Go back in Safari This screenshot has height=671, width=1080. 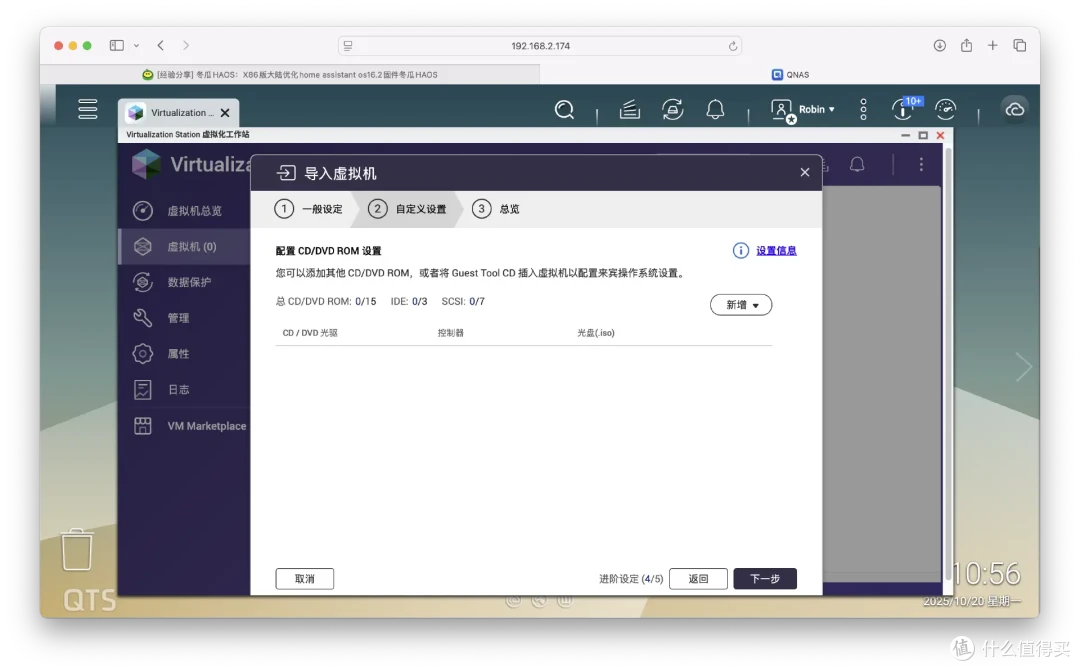click(160, 45)
